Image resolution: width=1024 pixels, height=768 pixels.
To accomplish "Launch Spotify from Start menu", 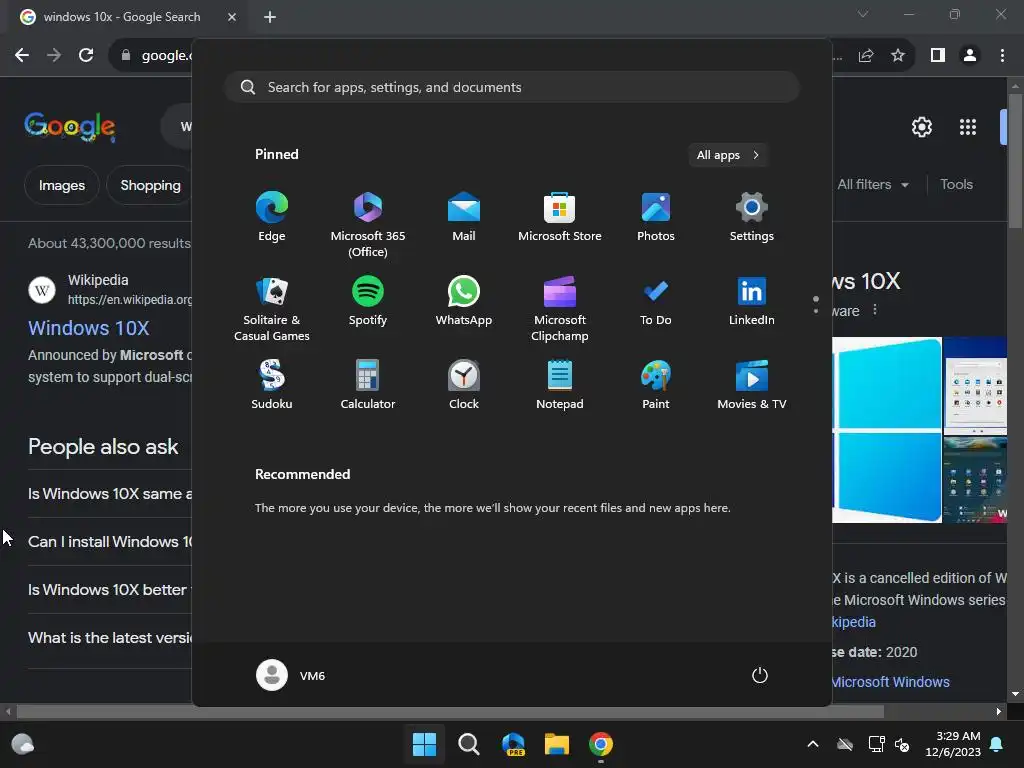I will 368,300.
